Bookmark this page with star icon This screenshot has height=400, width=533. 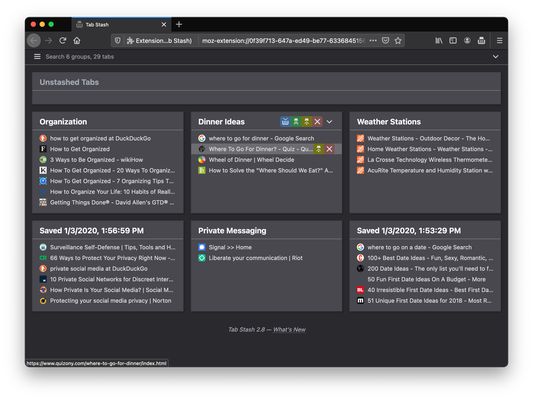click(x=398, y=40)
